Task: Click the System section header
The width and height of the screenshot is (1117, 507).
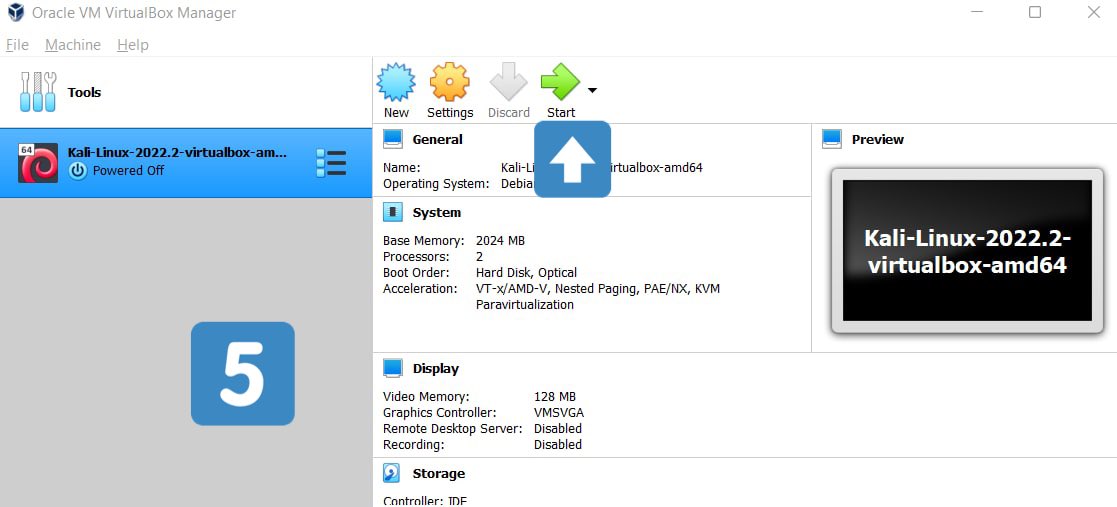Action: coord(437,213)
